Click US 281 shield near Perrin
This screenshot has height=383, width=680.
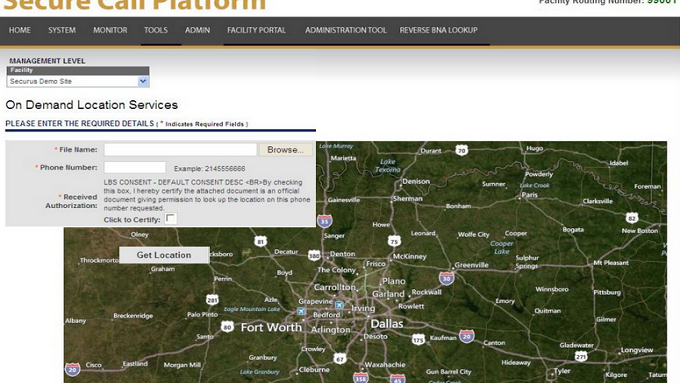(212, 300)
